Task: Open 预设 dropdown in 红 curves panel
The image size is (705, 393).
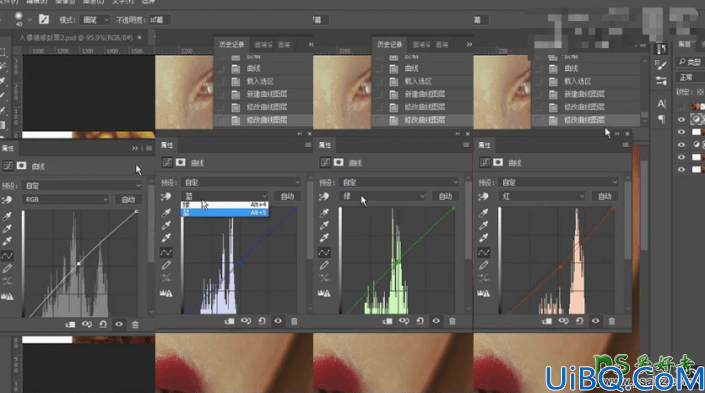Action: click(x=558, y=182)
